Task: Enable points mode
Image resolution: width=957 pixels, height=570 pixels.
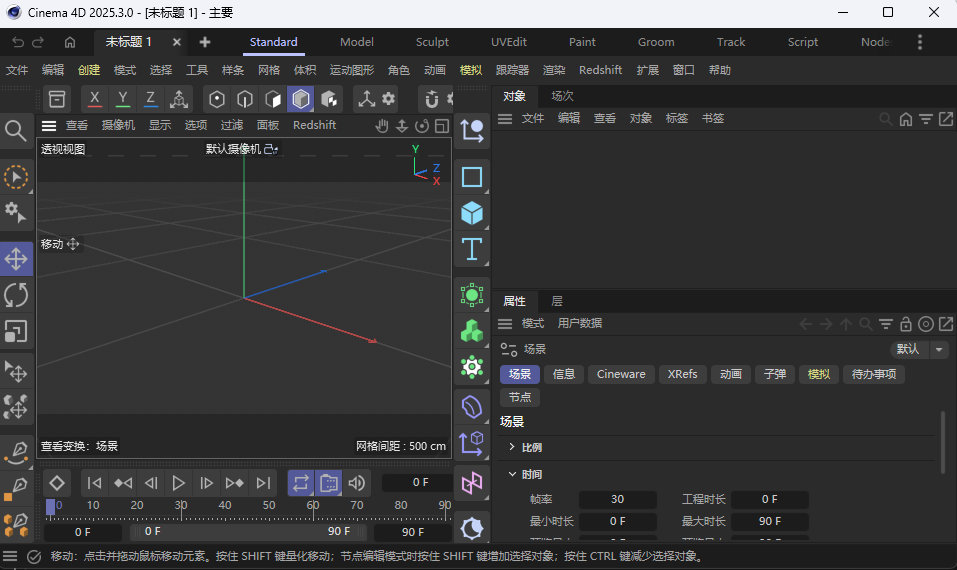Action: click(217, 99)
